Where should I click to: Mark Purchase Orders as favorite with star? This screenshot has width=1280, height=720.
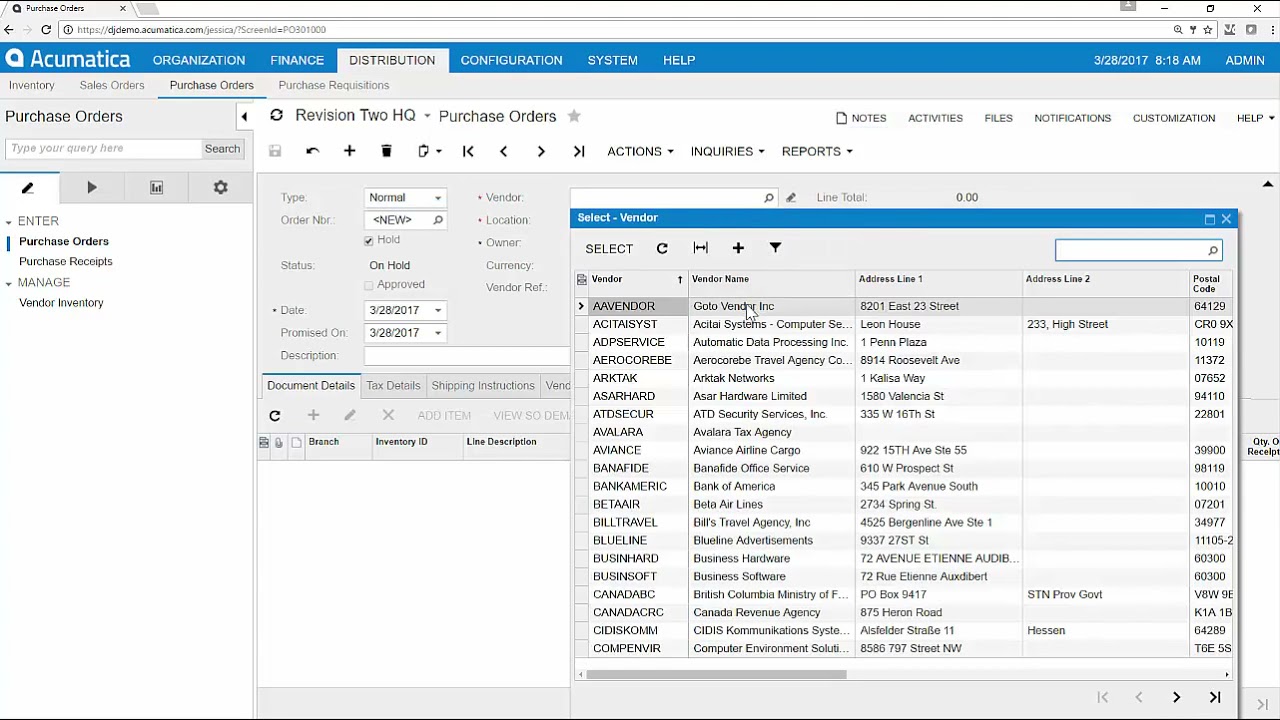click(x=574, y=116)
